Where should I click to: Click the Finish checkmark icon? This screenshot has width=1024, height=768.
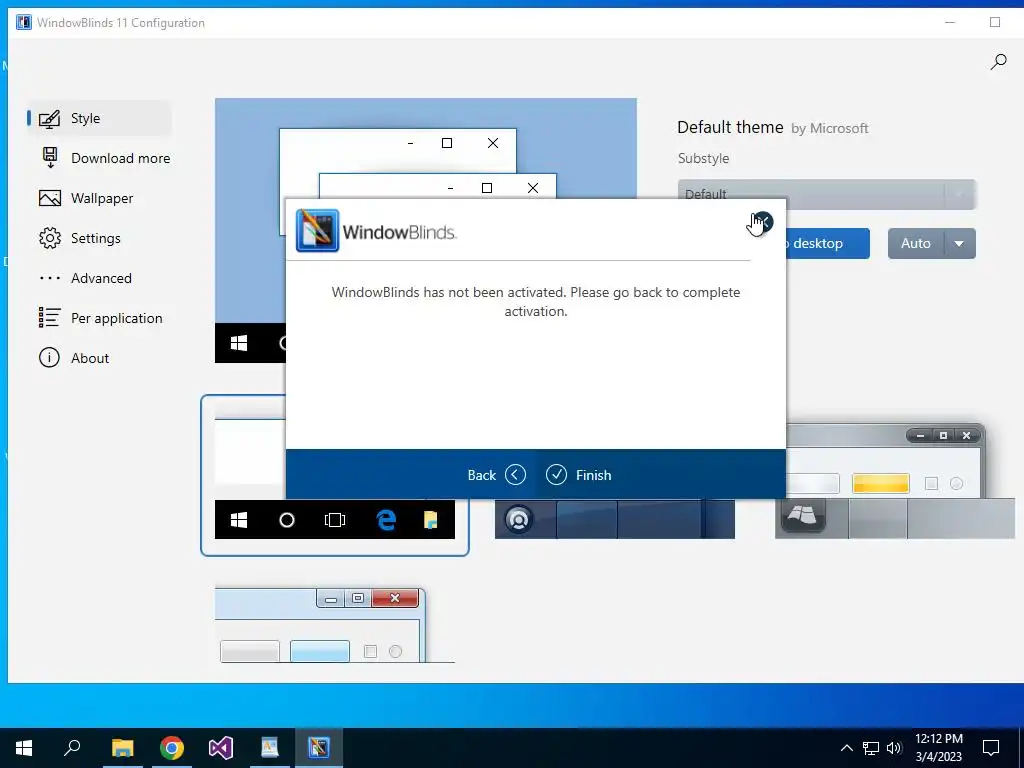tap(556, 475)
